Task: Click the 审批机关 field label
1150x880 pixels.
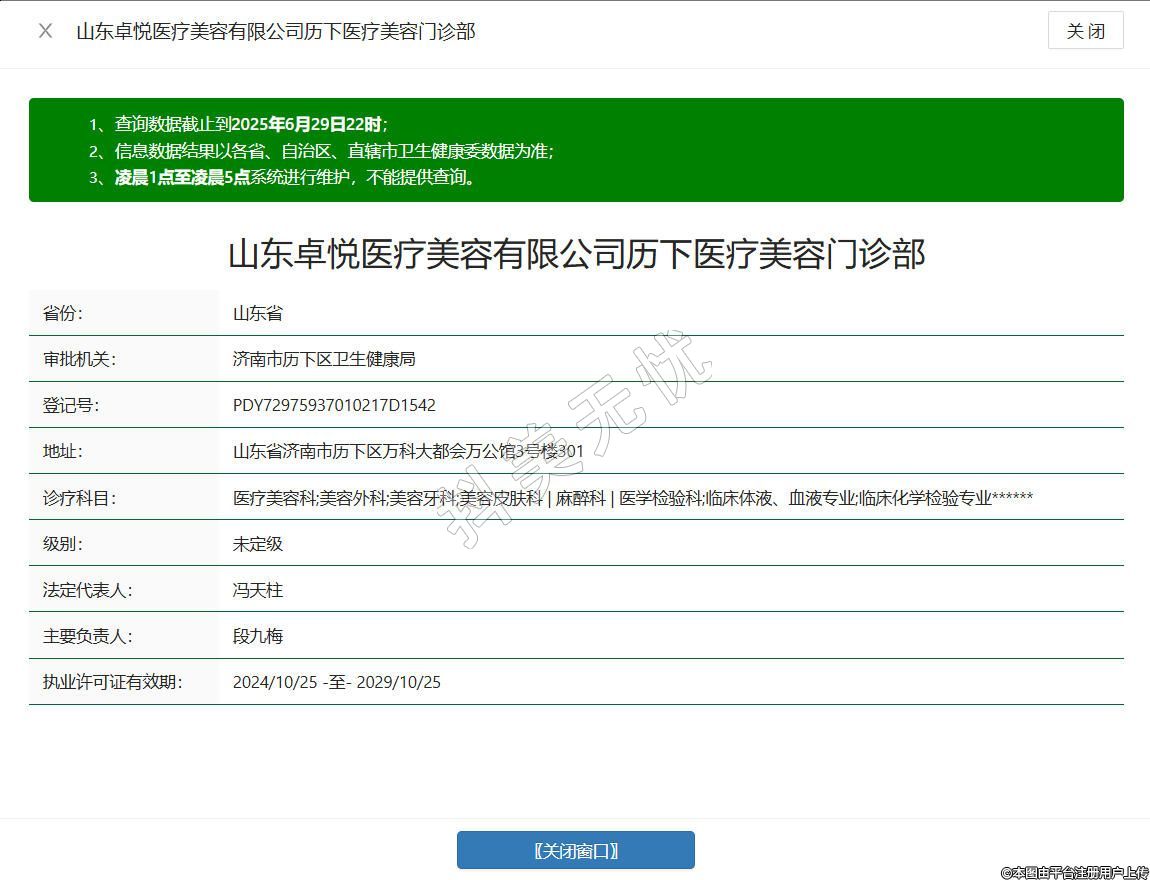Action: pos(79,359)
